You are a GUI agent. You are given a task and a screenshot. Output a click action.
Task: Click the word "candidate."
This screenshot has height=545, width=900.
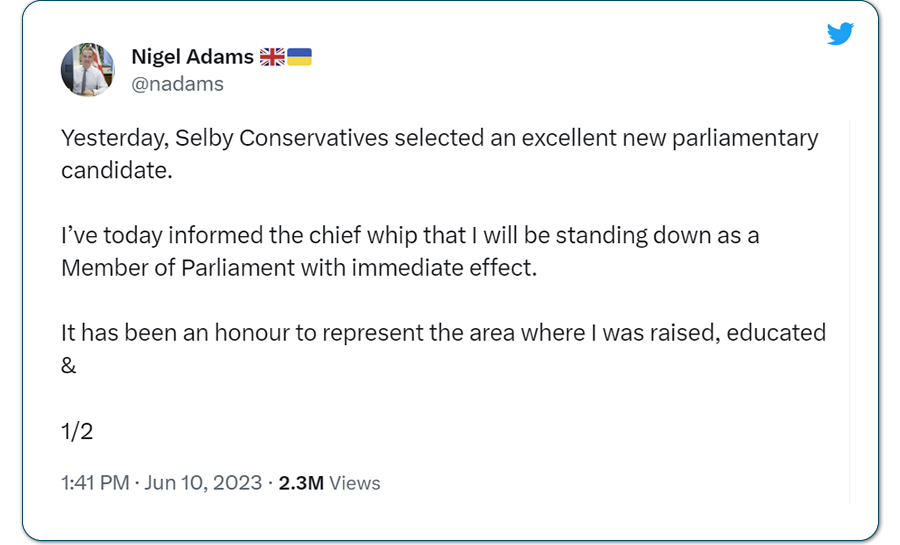(x=117, y=170)
